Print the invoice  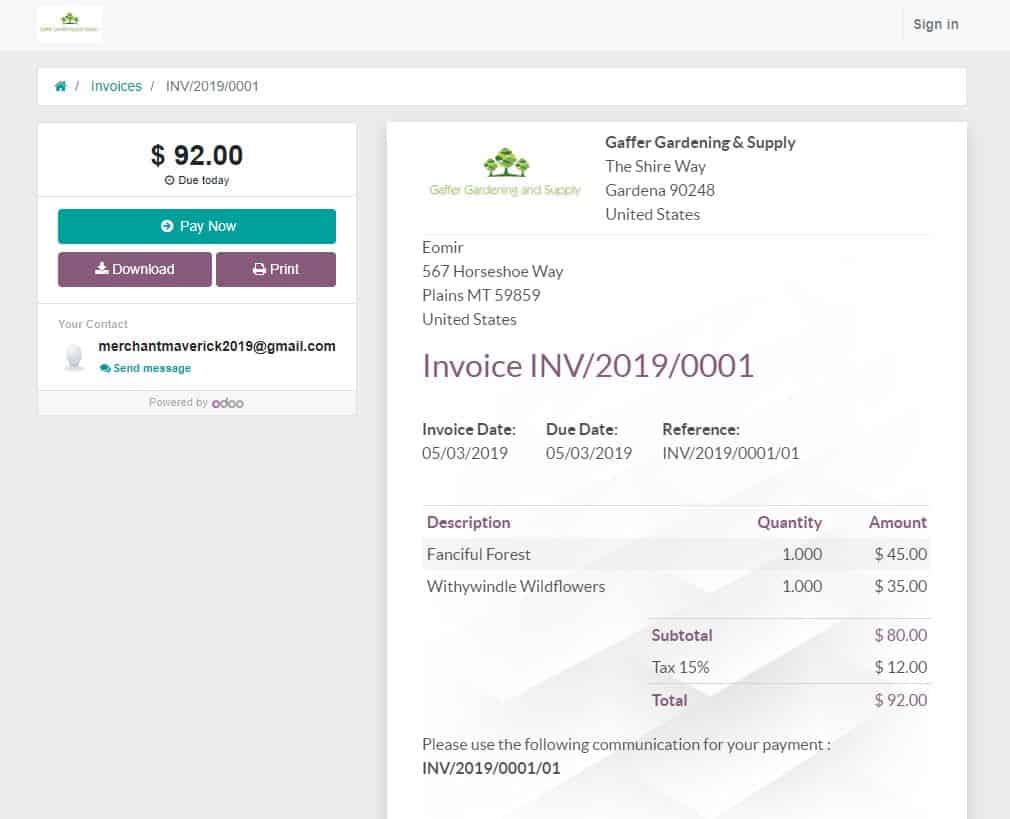pos(276,269)
